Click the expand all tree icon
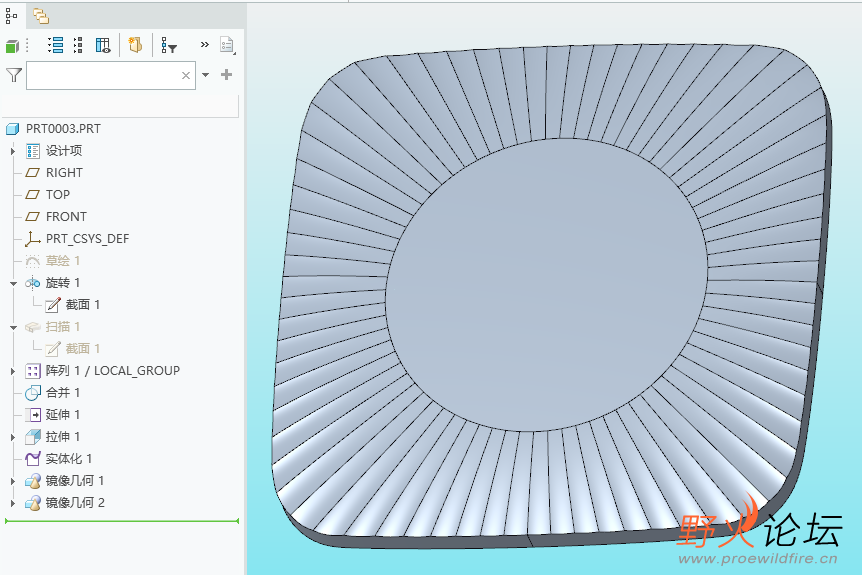 [x=55, y=45]
